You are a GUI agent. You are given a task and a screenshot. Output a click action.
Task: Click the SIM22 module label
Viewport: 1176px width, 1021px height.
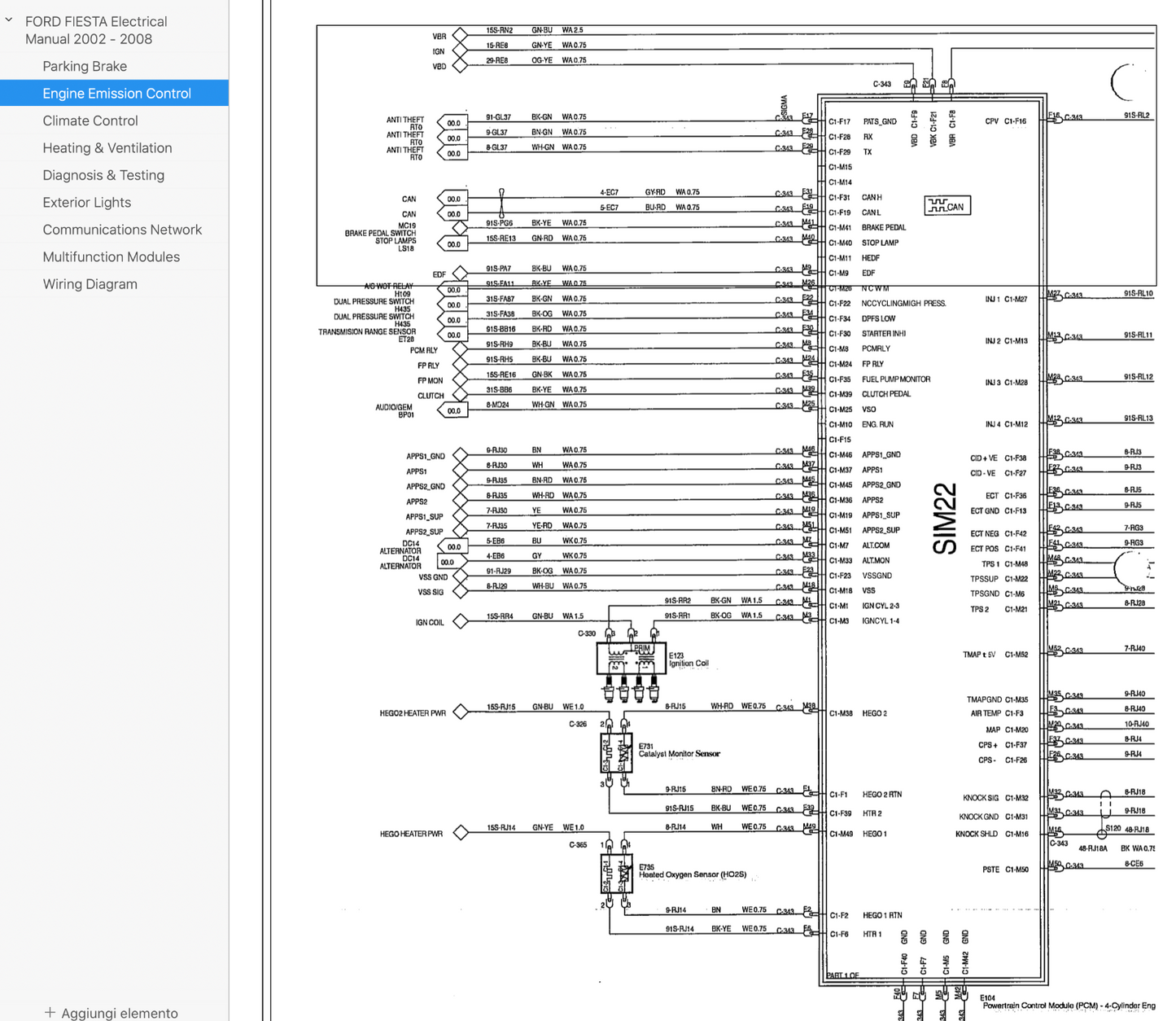945,519
